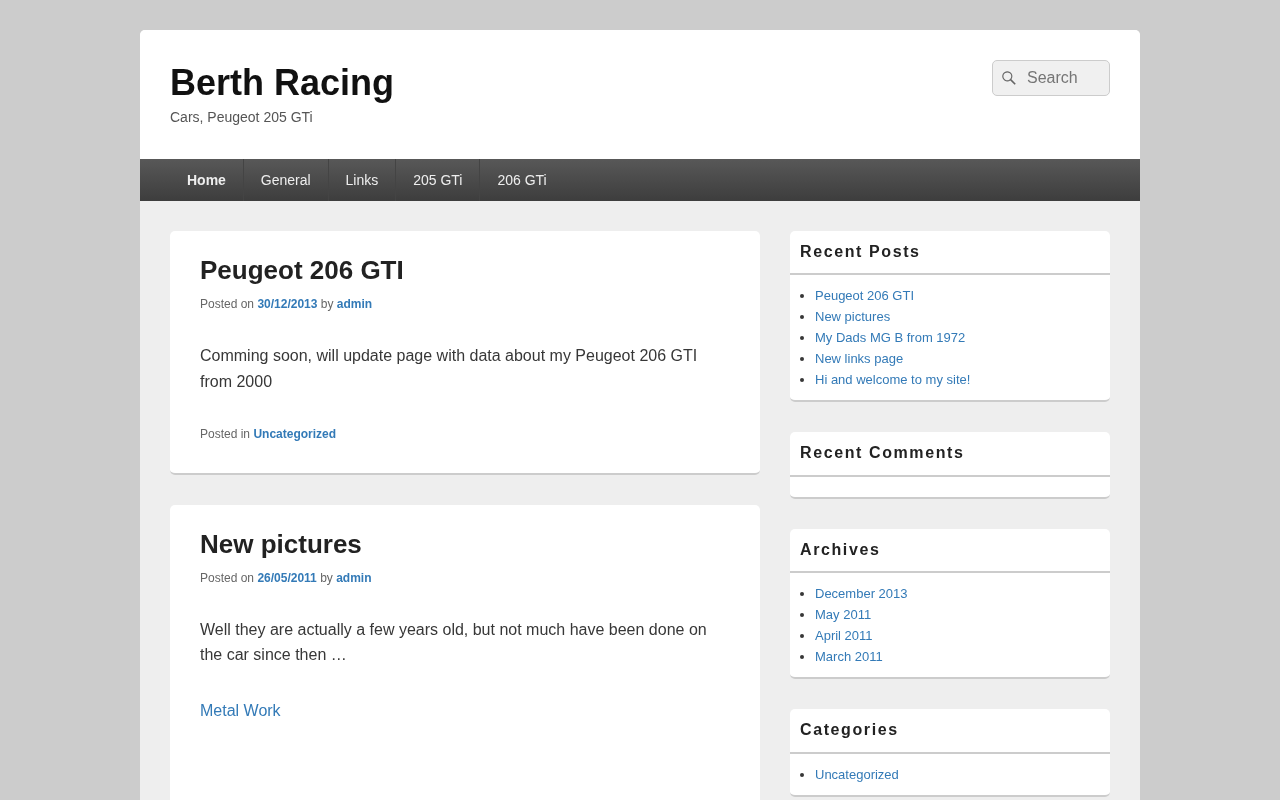The height and width of the screenshot is (800, 1280).
Task: Click the search magnifier icon
Action: click(x=1009, y=78)
